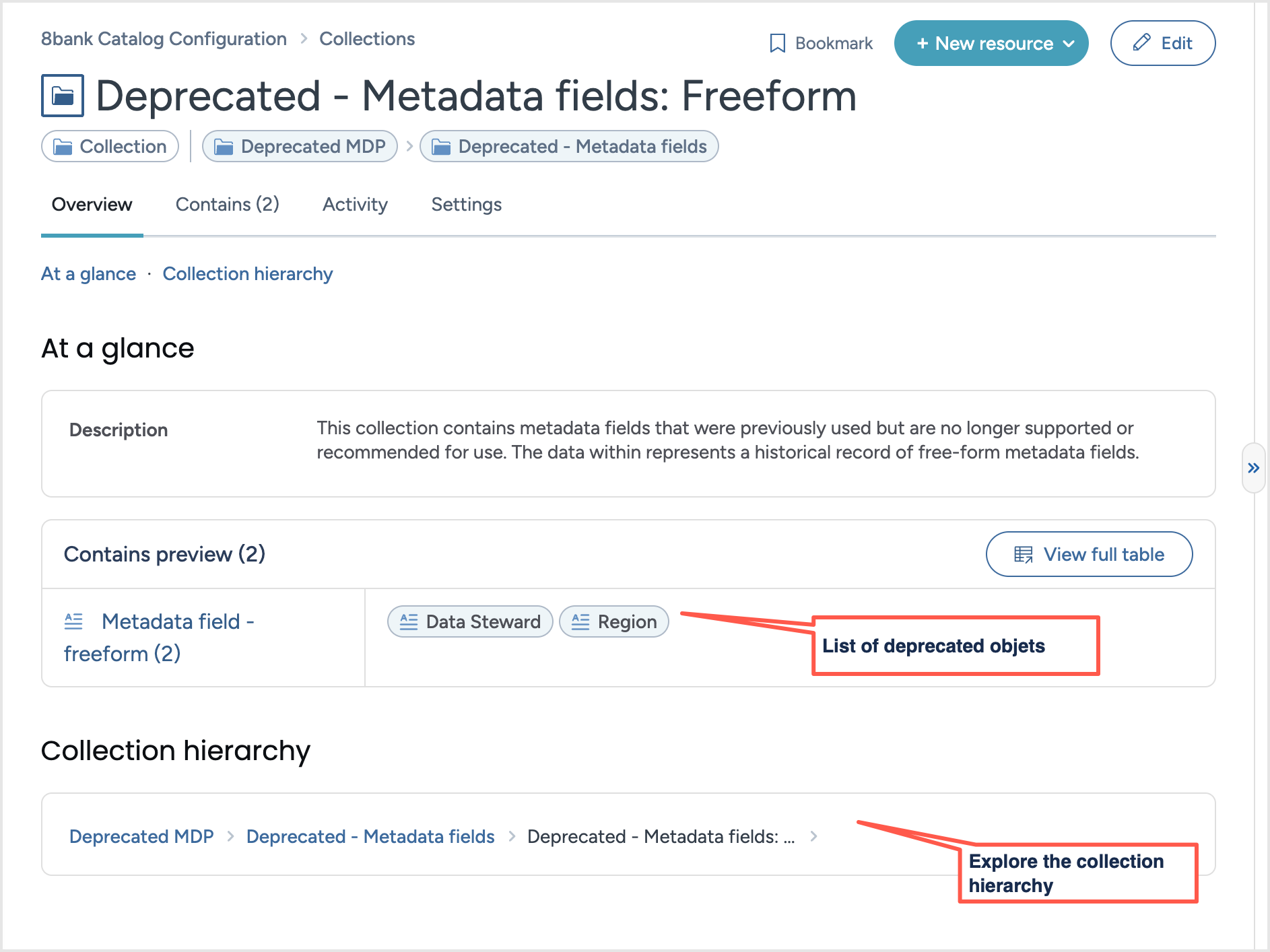Expand the right side panel chevrons

(x=1253, y=468)
